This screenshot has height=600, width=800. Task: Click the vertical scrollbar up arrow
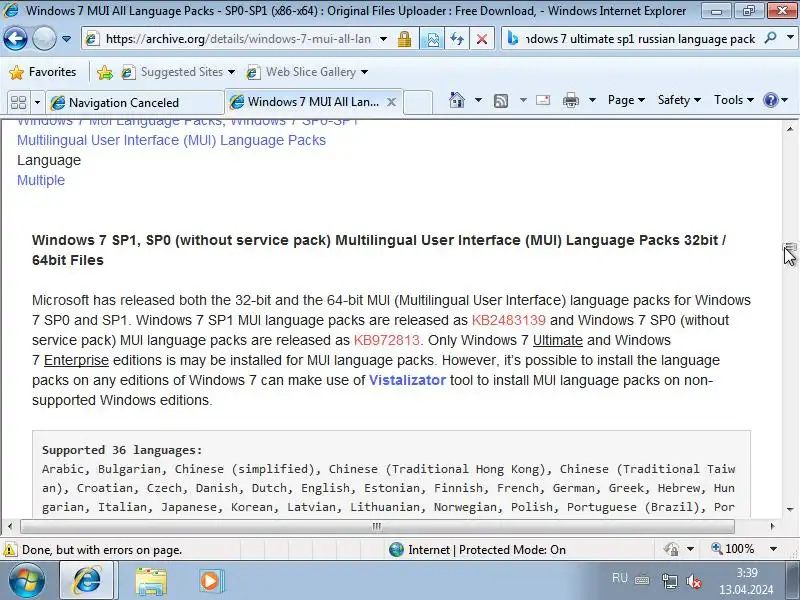click(x=790, y=129)
